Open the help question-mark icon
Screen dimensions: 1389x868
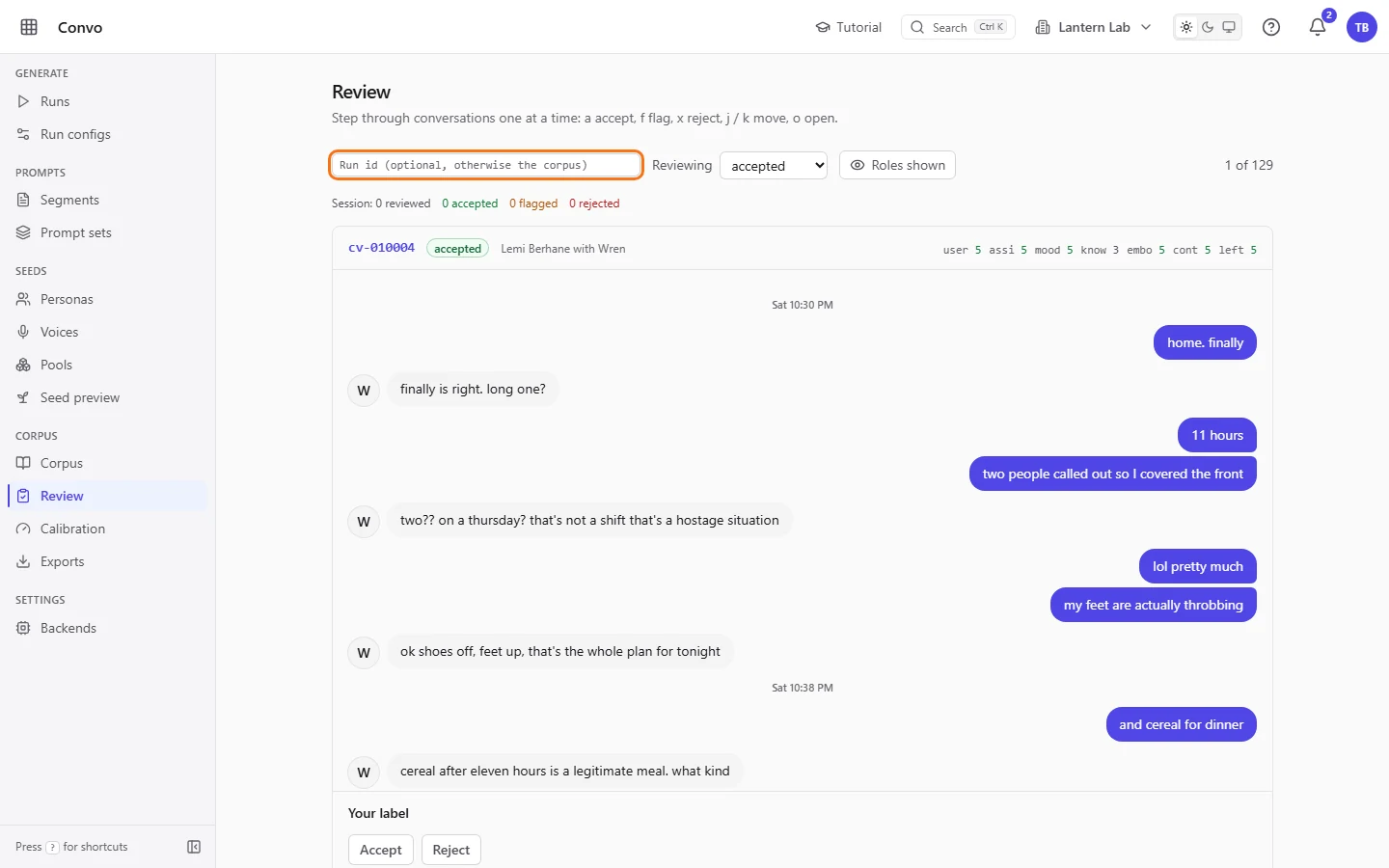pos(1271,27)
